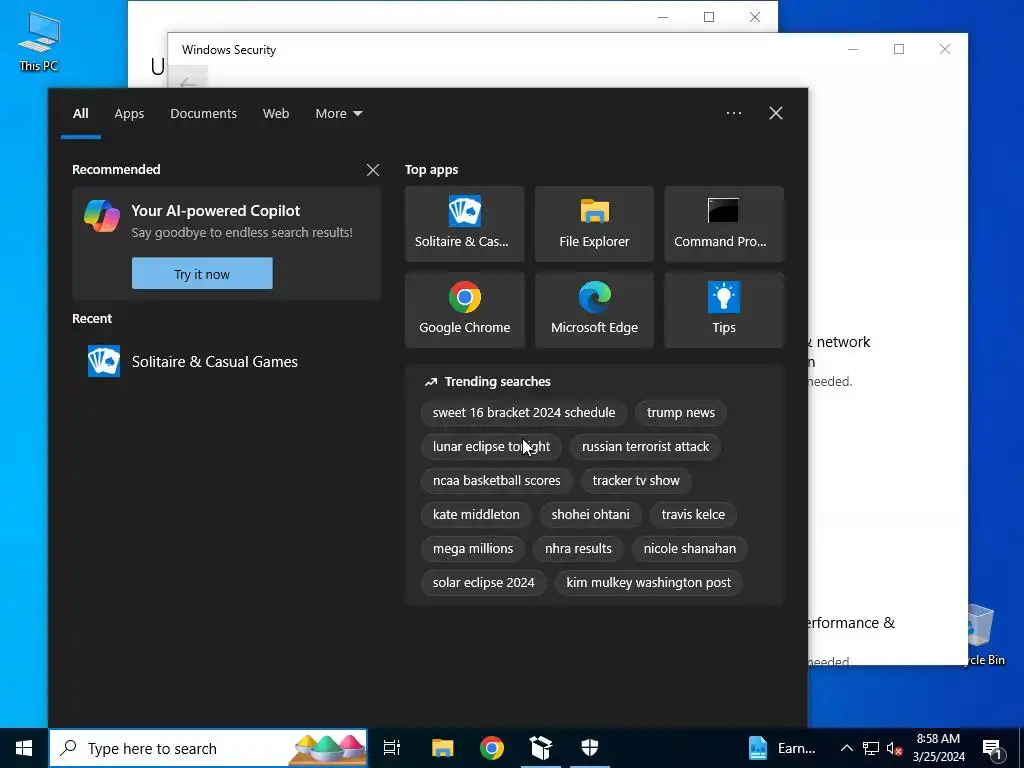
Task: Open File Explorer from Top apps
Action: coord(594,224)
